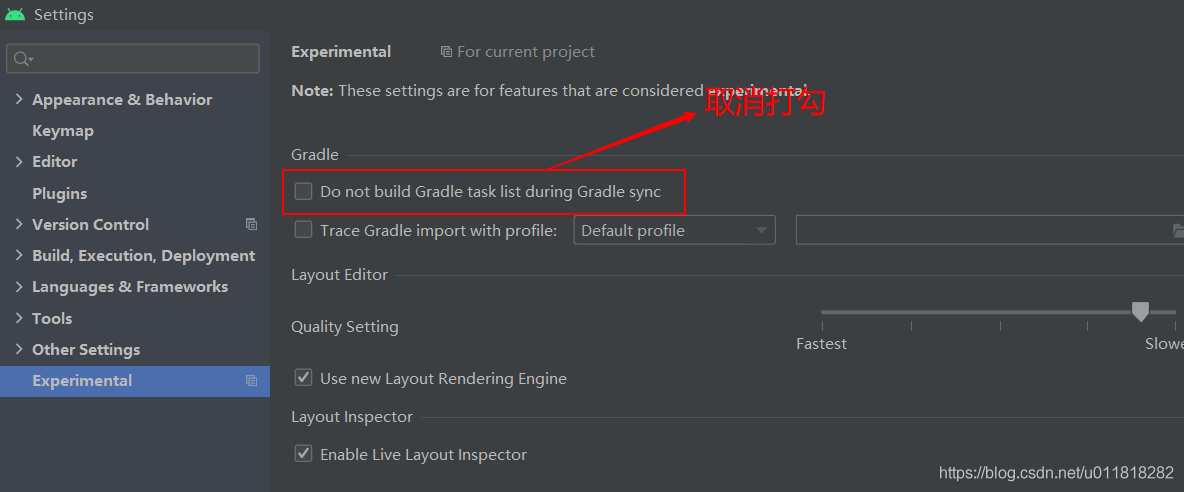Expand the Editor settings node
1184x492 pixels.
point(19,161)
